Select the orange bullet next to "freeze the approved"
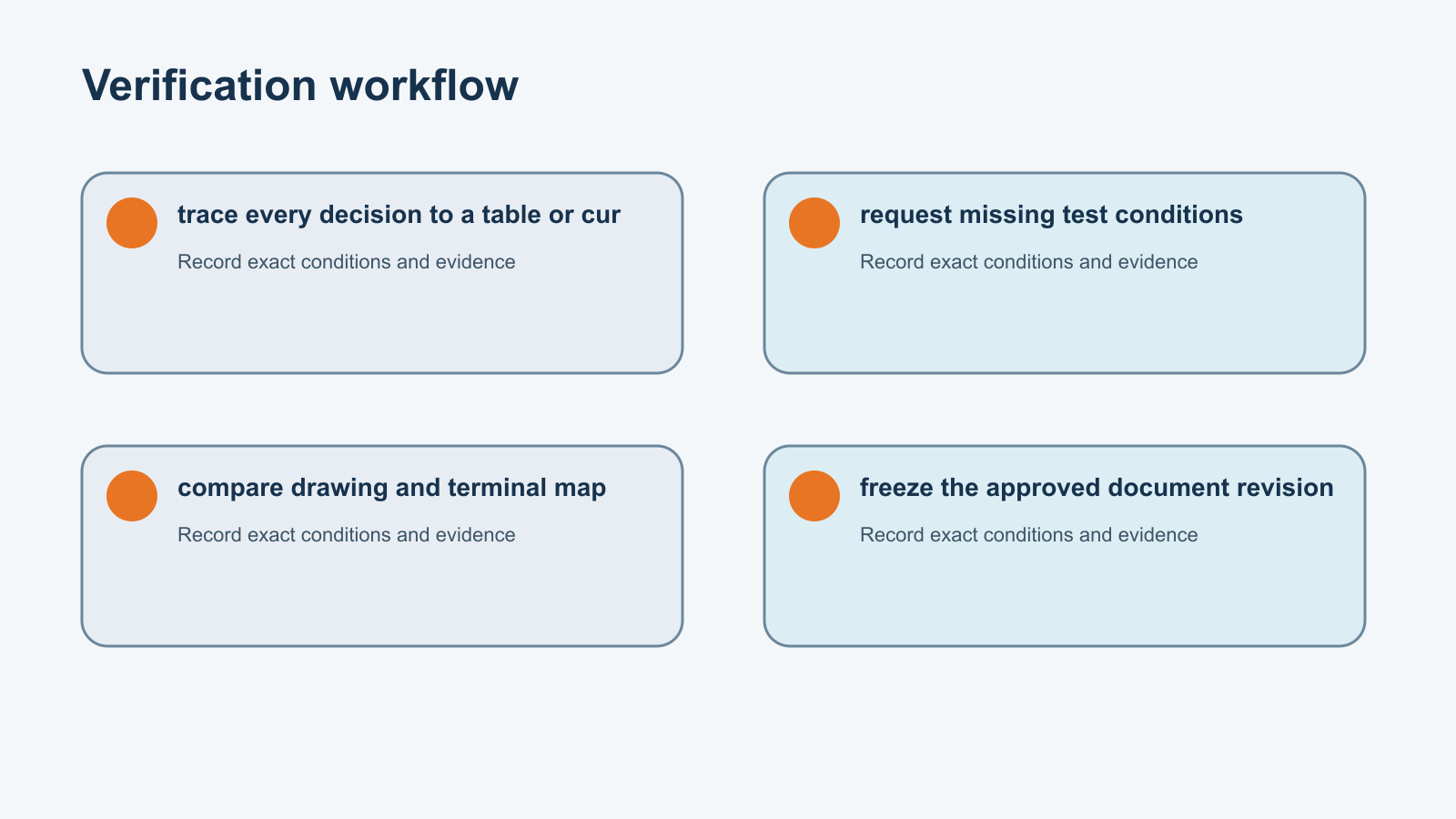 pos(814,496)
